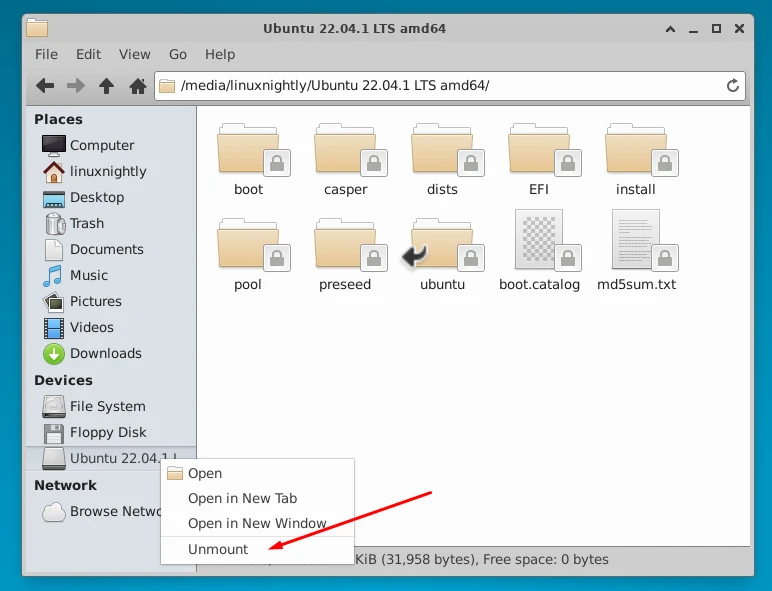Screen dimensions: 772x591
Task: Reload the current folder with refresh icon
Action: point(733,86)
